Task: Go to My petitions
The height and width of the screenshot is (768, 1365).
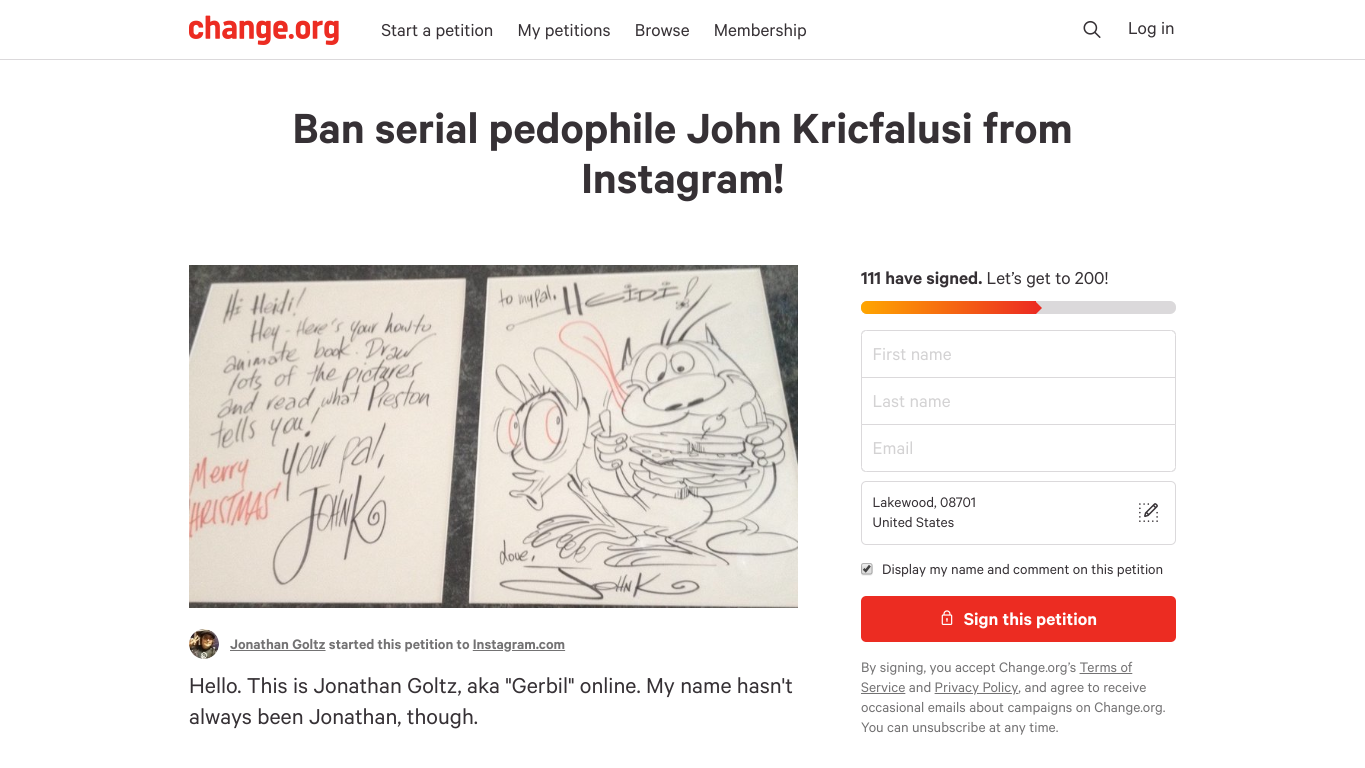Action: click(x=564, y=30)
